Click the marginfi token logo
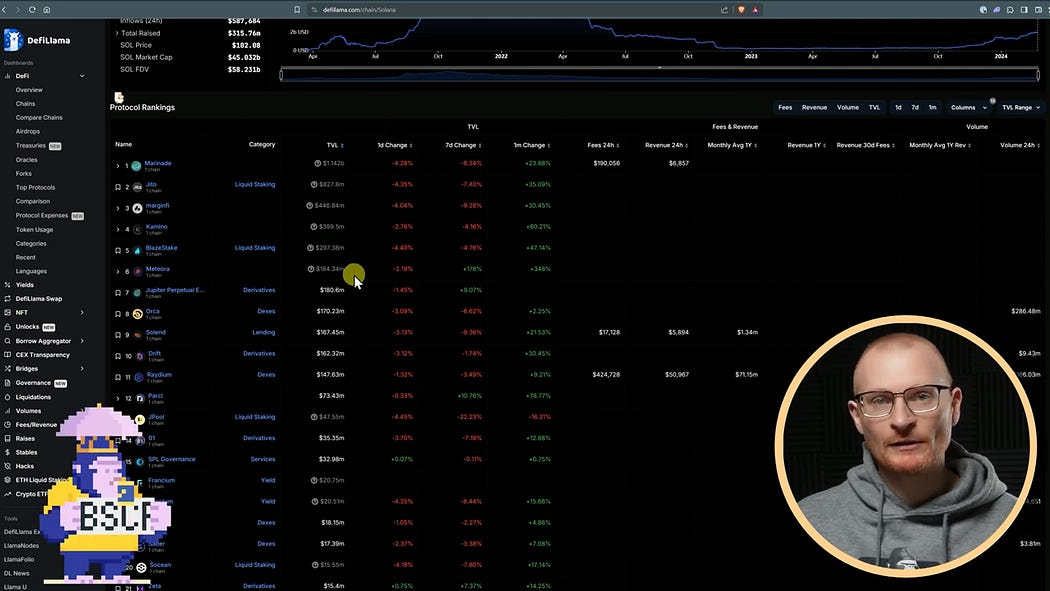The image size is (1050, 591). (x=137, y=208)
